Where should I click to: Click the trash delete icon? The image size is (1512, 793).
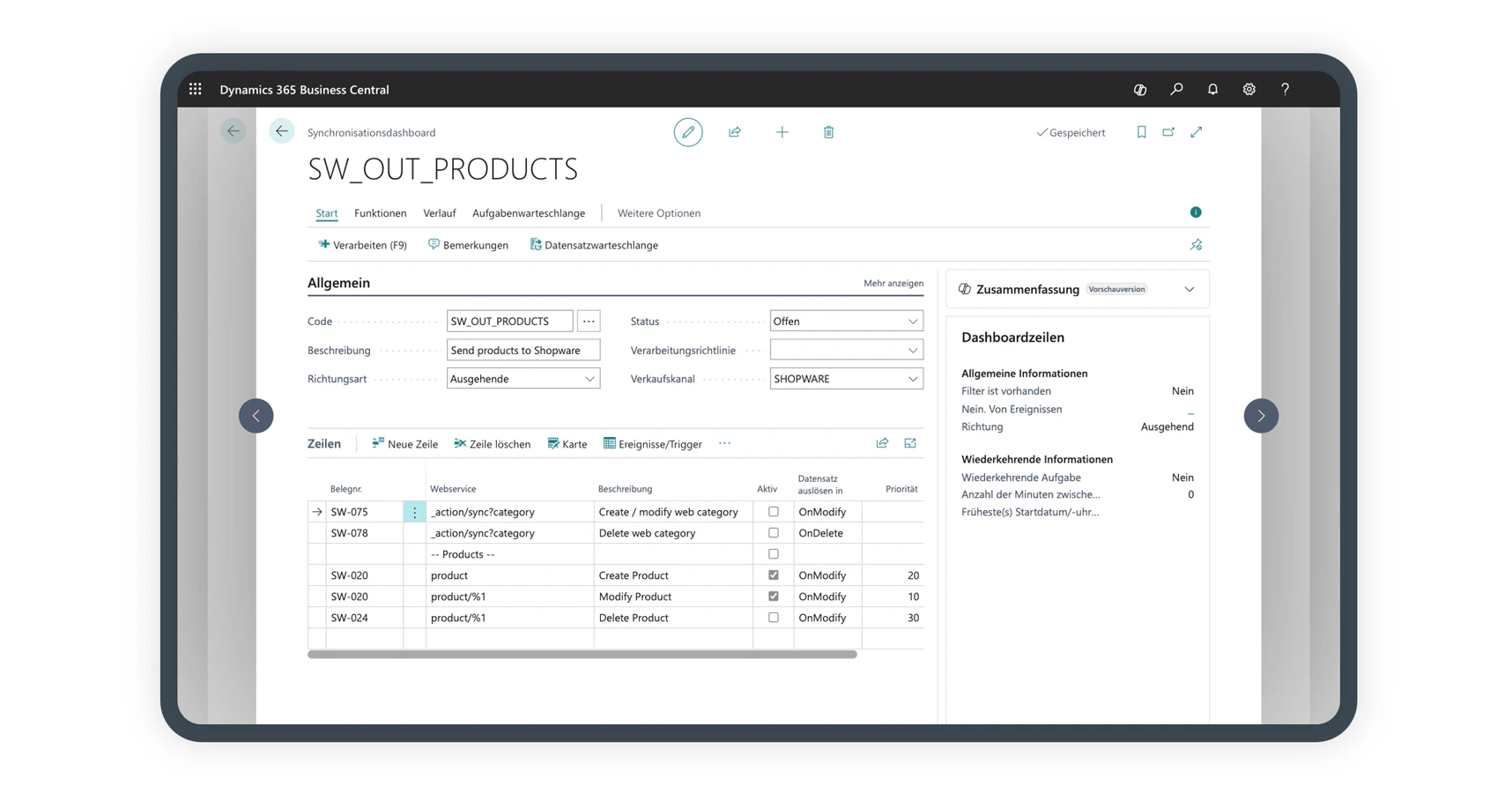tap(828, 132)
